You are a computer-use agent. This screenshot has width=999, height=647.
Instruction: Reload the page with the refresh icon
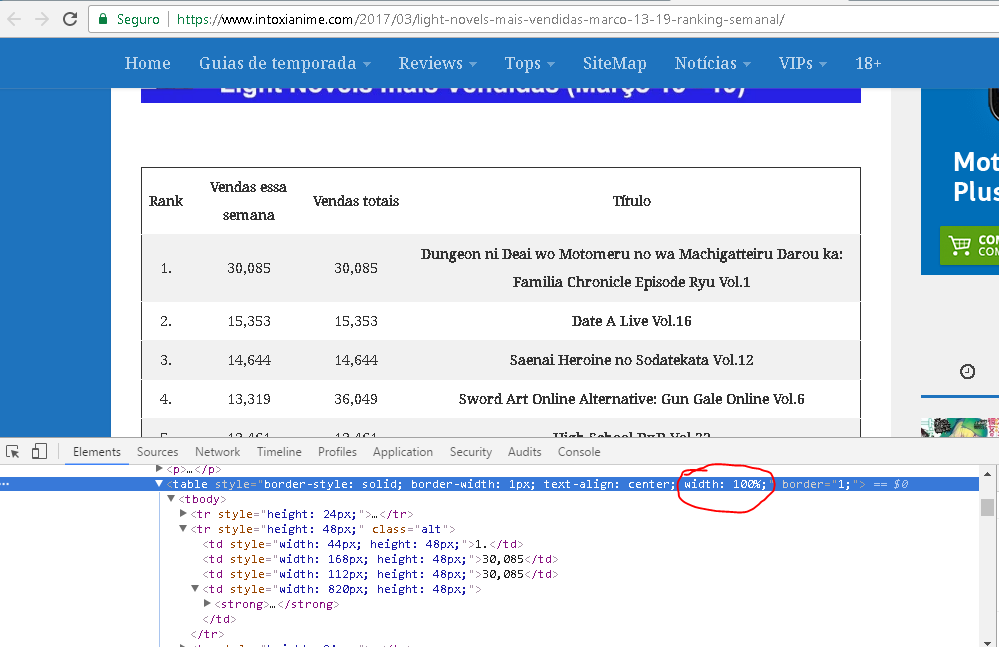[70, 19]
